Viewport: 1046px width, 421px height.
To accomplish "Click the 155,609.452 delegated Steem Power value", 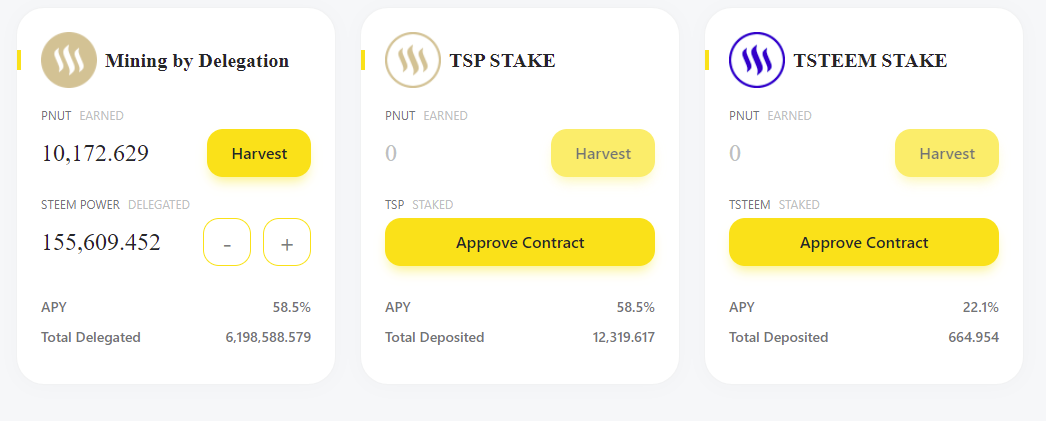I will coord(101,242).
